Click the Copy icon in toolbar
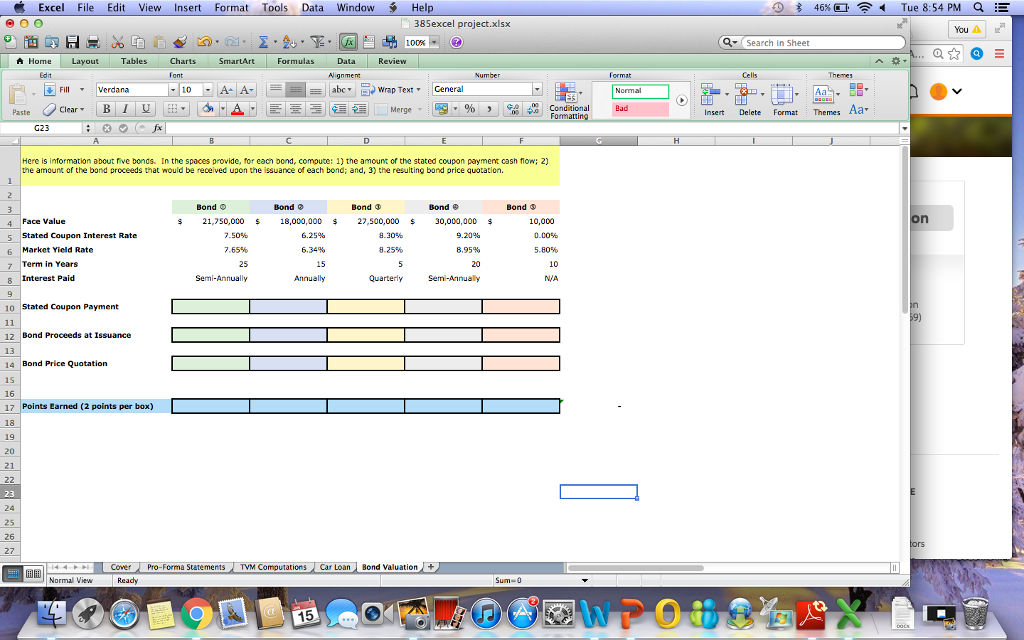 [138, 42]
